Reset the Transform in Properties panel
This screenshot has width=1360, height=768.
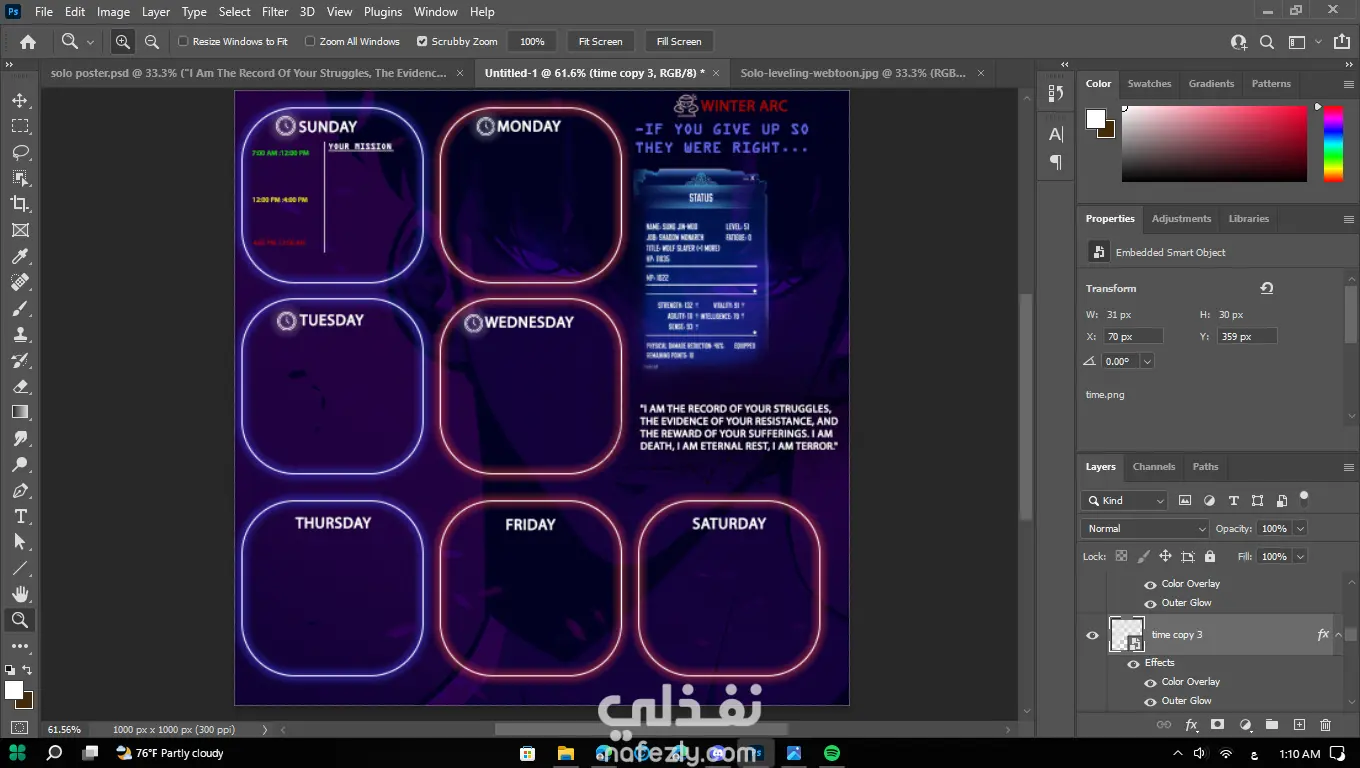coord(1267,288)
